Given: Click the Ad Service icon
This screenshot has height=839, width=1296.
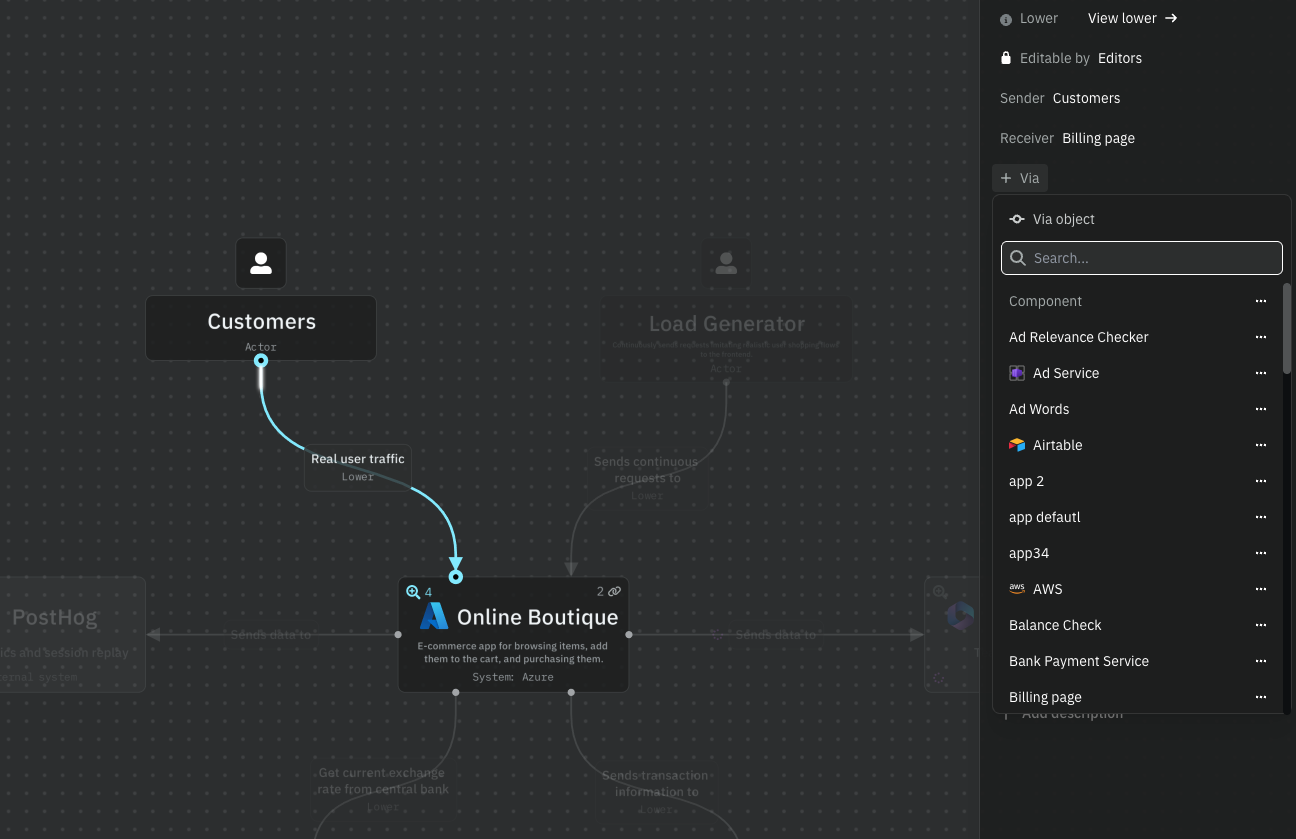Looking at the screenshot, I should coord(1017,373).
